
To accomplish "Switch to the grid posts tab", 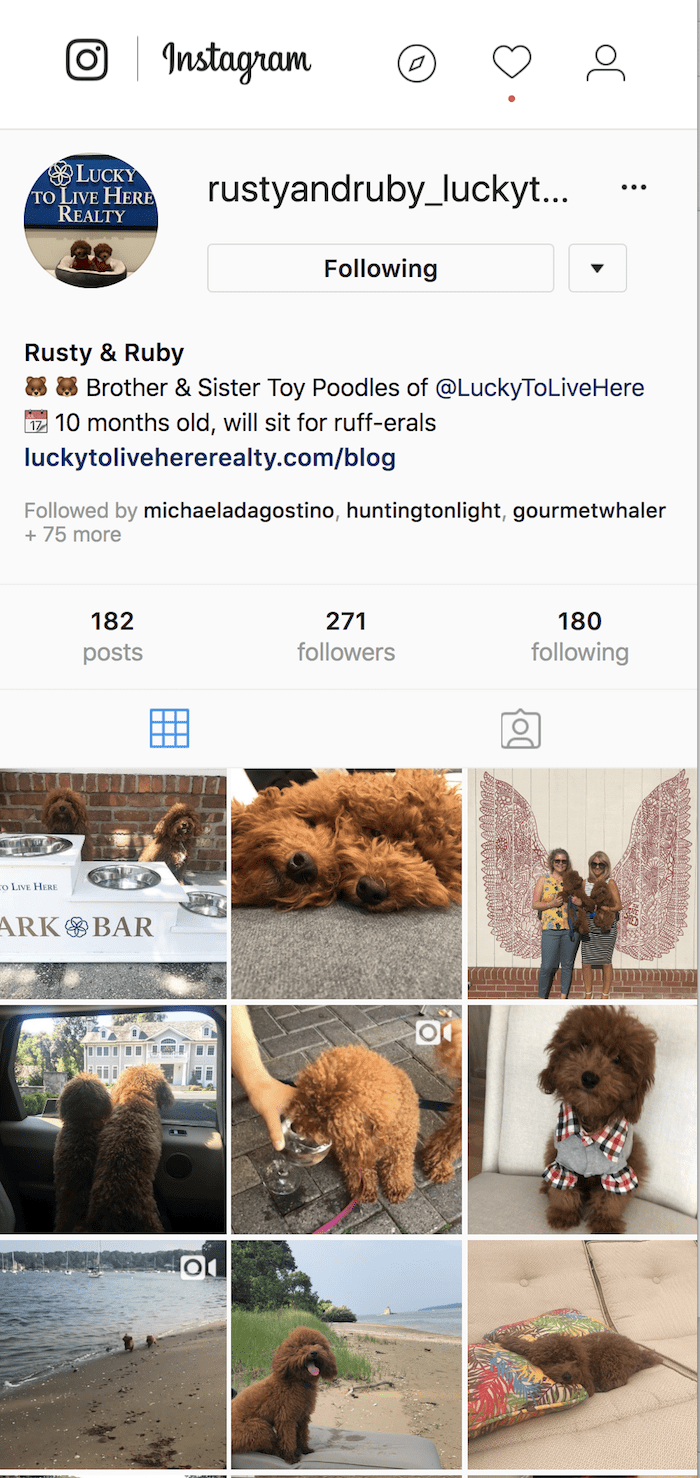I will (x=169, y=729).
